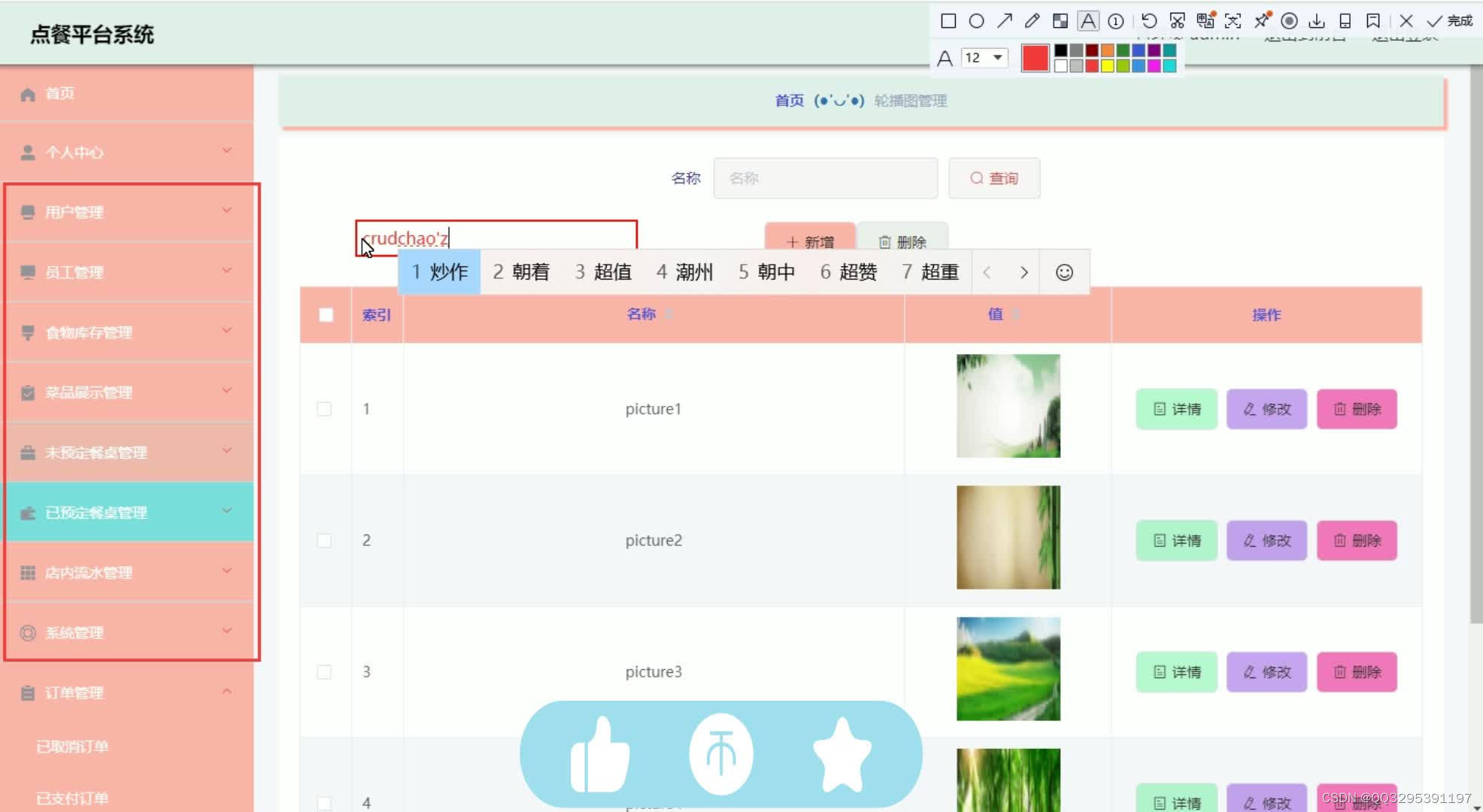Open the 店内流水管理 sidebar menu

click(x=128, y=573)
